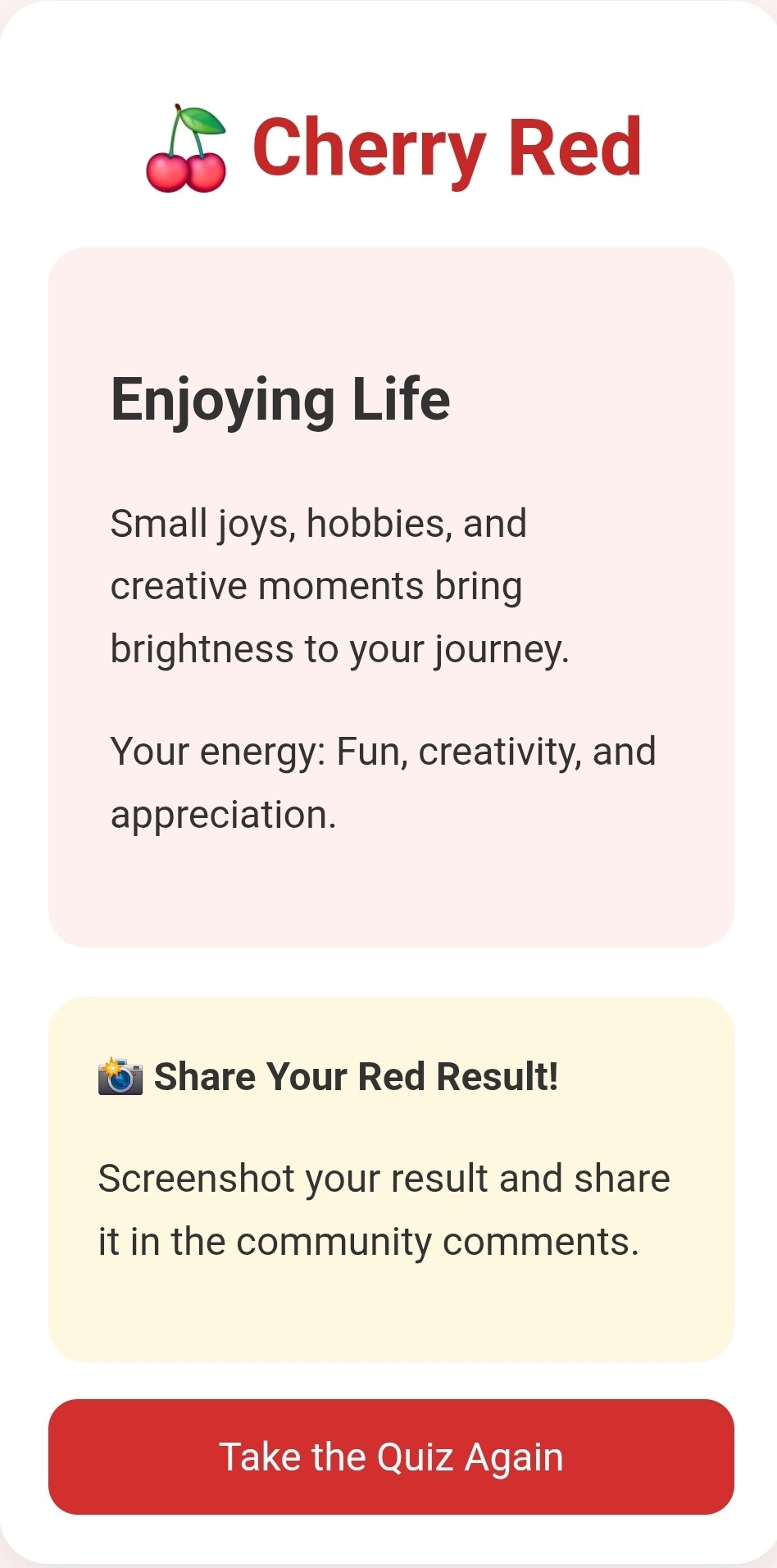777x1568 pixels.
Task: Click the creative moments bring line
Action: click(x=316, y=587)
